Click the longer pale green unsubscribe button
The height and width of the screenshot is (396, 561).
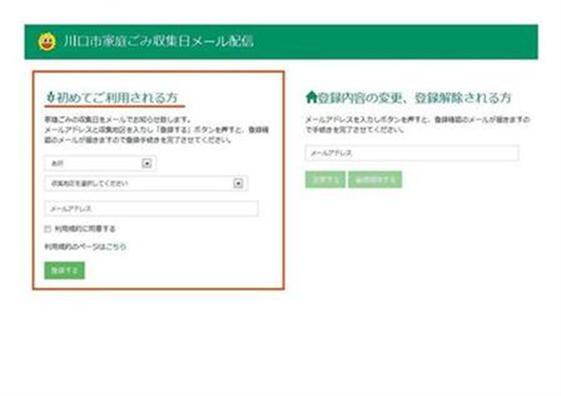375,180
